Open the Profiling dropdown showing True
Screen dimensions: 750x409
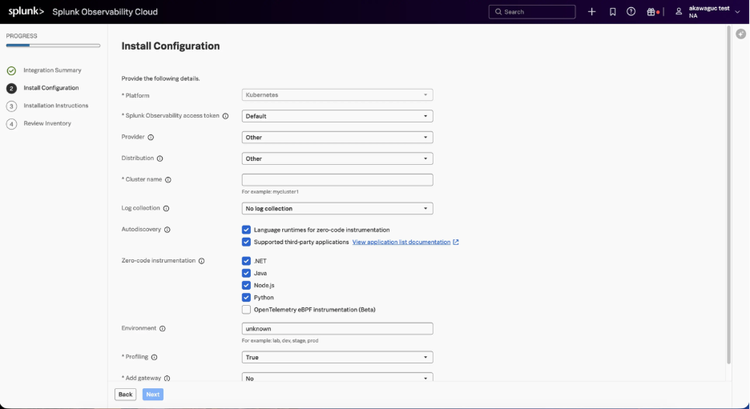point(337,357)
